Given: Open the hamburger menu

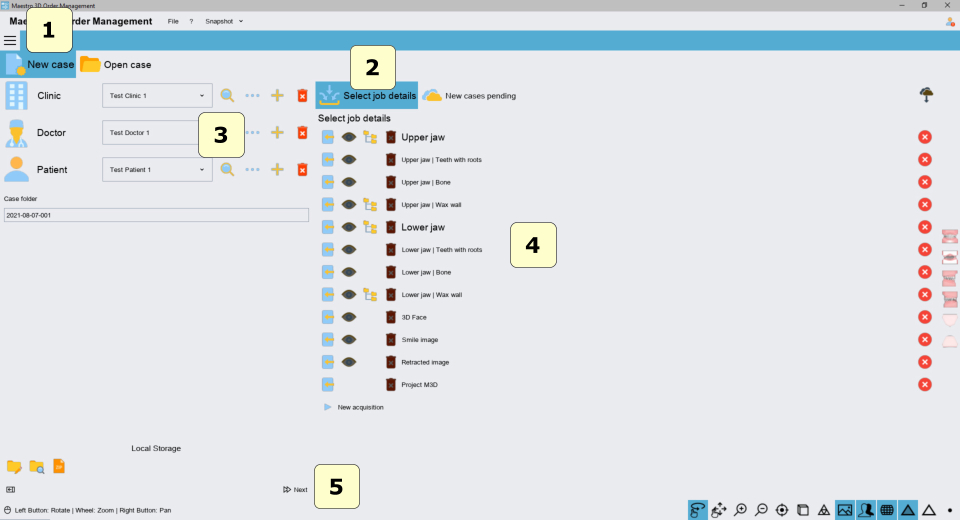Looking at the screenshot, I should [10, 41].
